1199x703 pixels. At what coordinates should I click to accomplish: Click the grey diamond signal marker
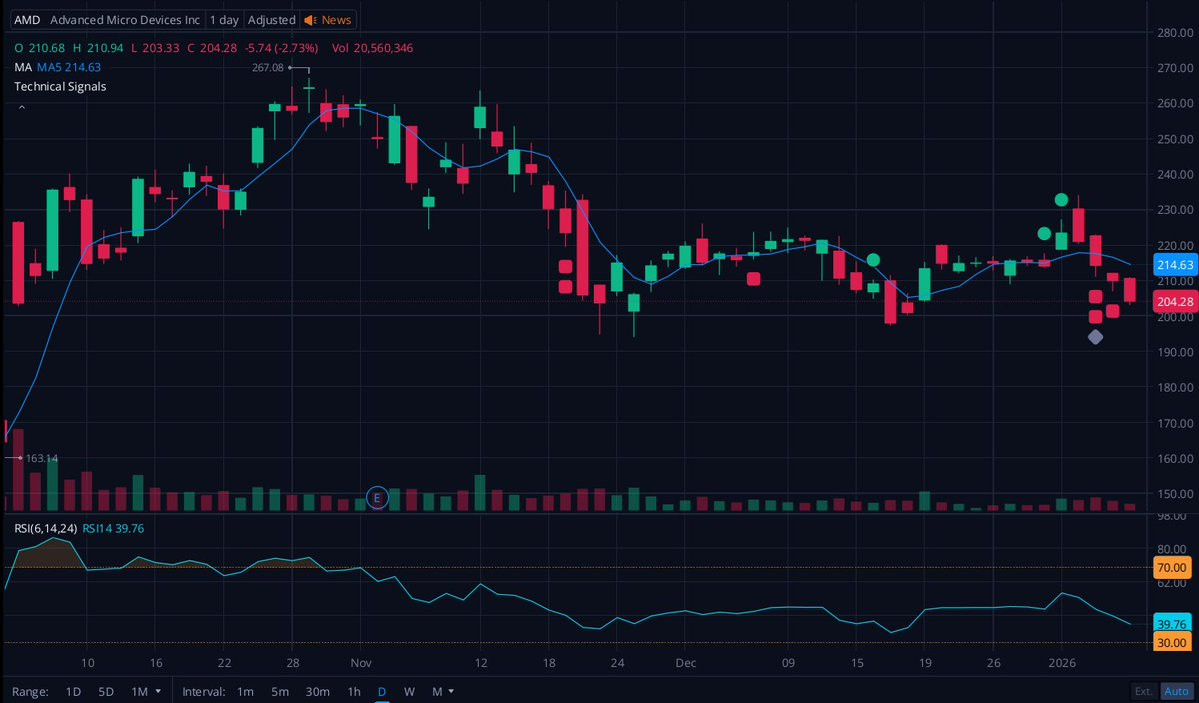pos(1095,337)
